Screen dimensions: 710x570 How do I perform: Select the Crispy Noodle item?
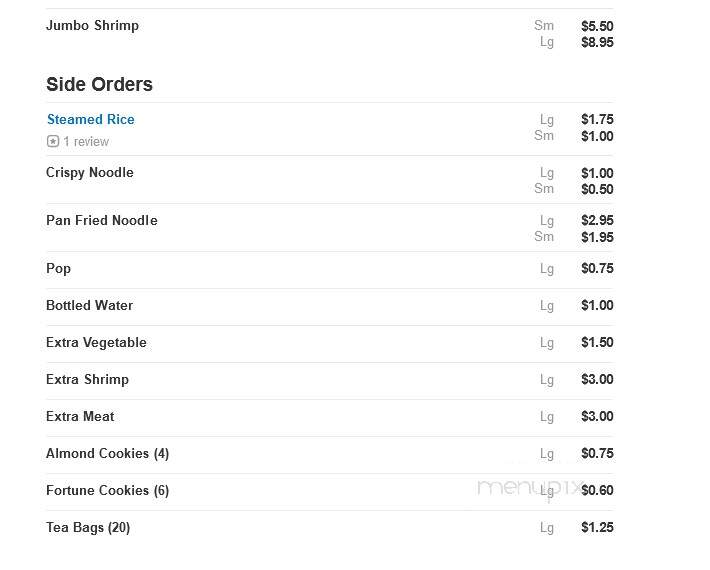tap(90, 173)
